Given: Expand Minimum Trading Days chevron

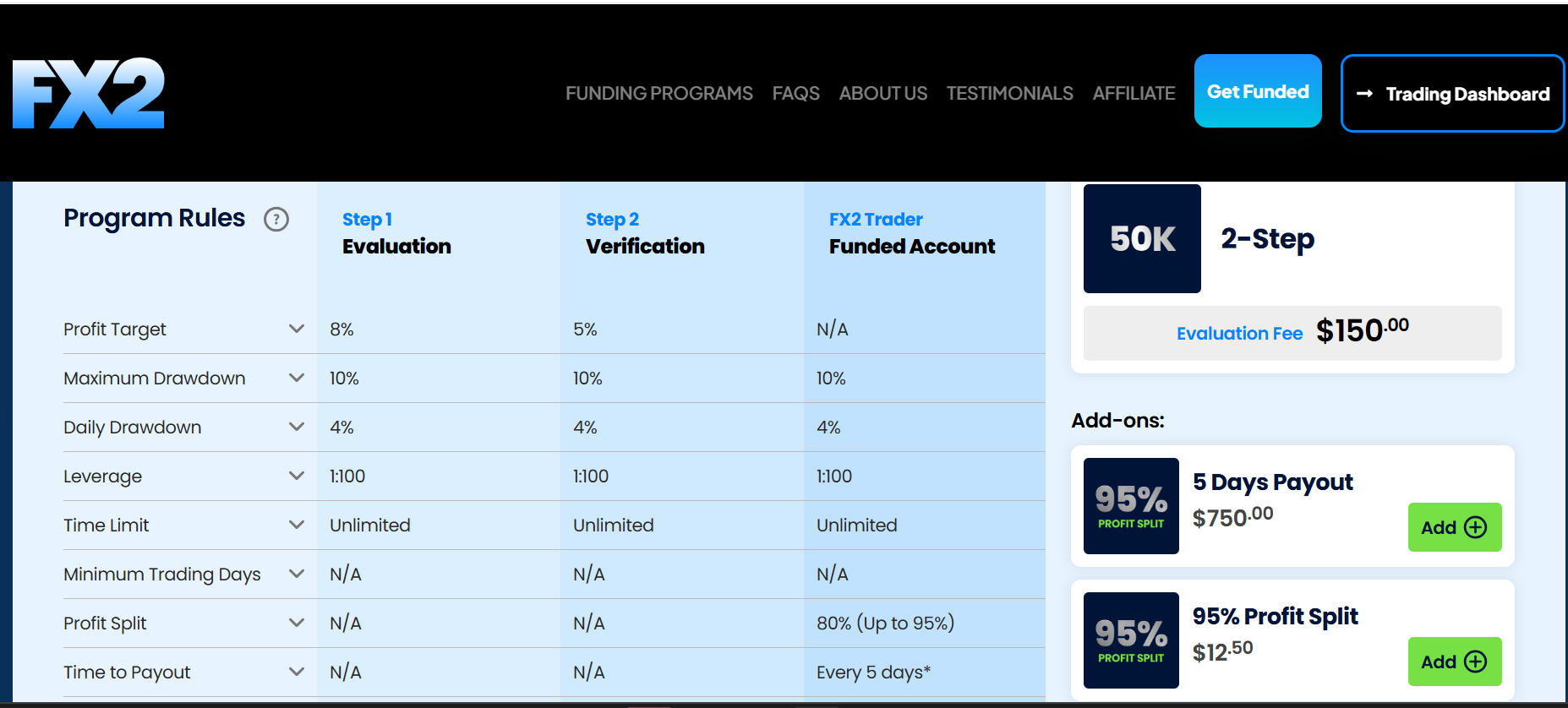Looking at the screenshot, I should (297, 574).
